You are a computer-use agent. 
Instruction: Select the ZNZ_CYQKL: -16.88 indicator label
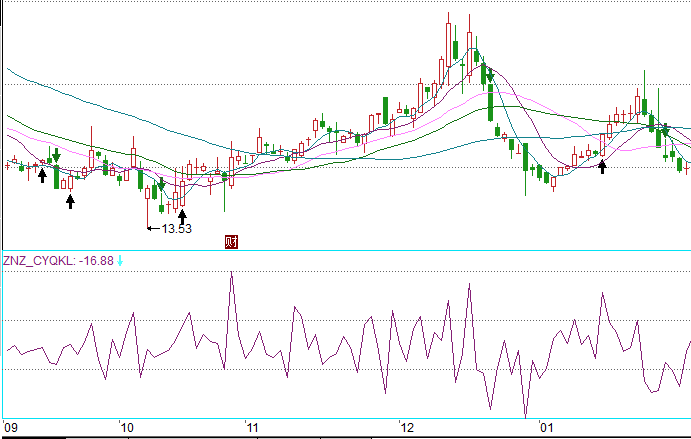[58, 261]
